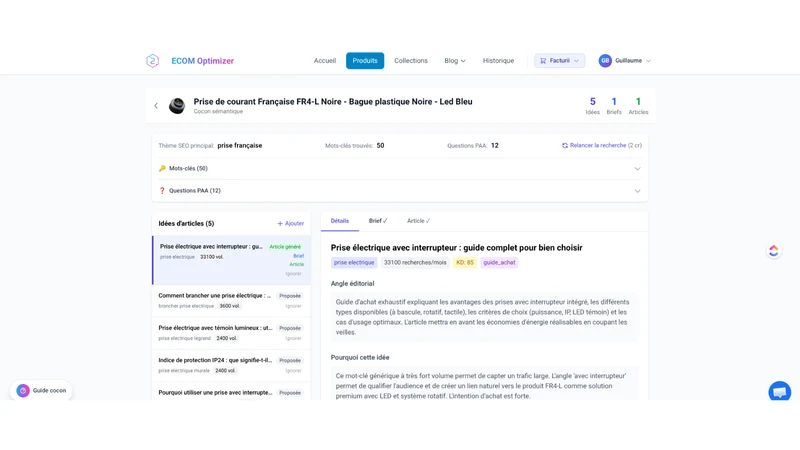800x450 pixels.
Task: Click the 'Pourquoi cette idée' heading
Action: click(360, 358)
